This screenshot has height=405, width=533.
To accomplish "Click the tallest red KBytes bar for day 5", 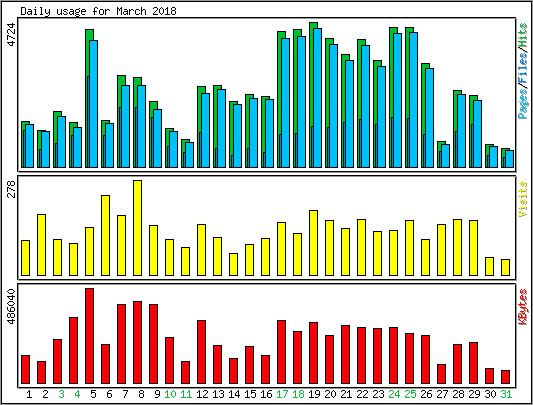I will (89, 336).
